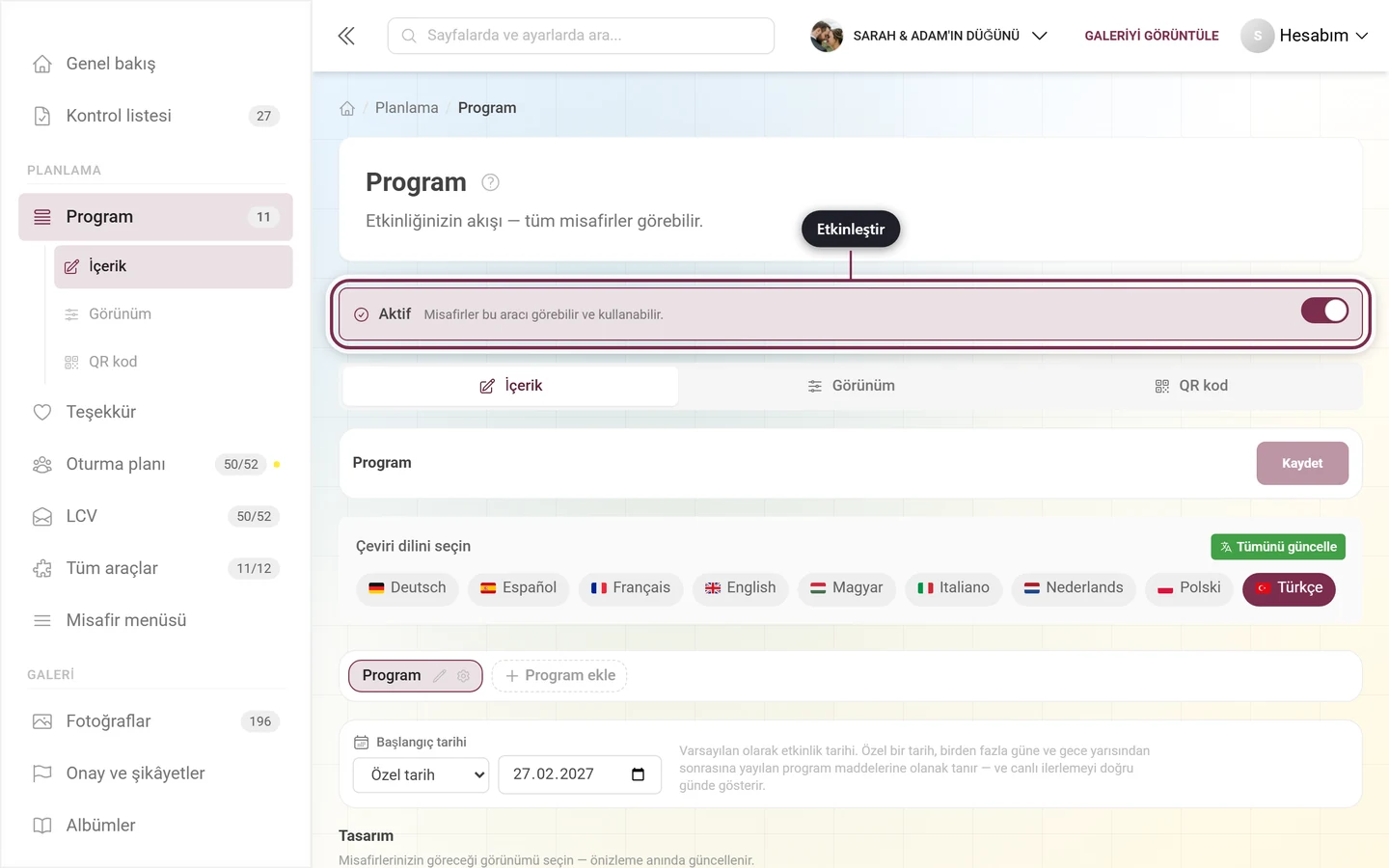
Task: Click Tümünü güncelle button
Action: [x=1278, y=547]
